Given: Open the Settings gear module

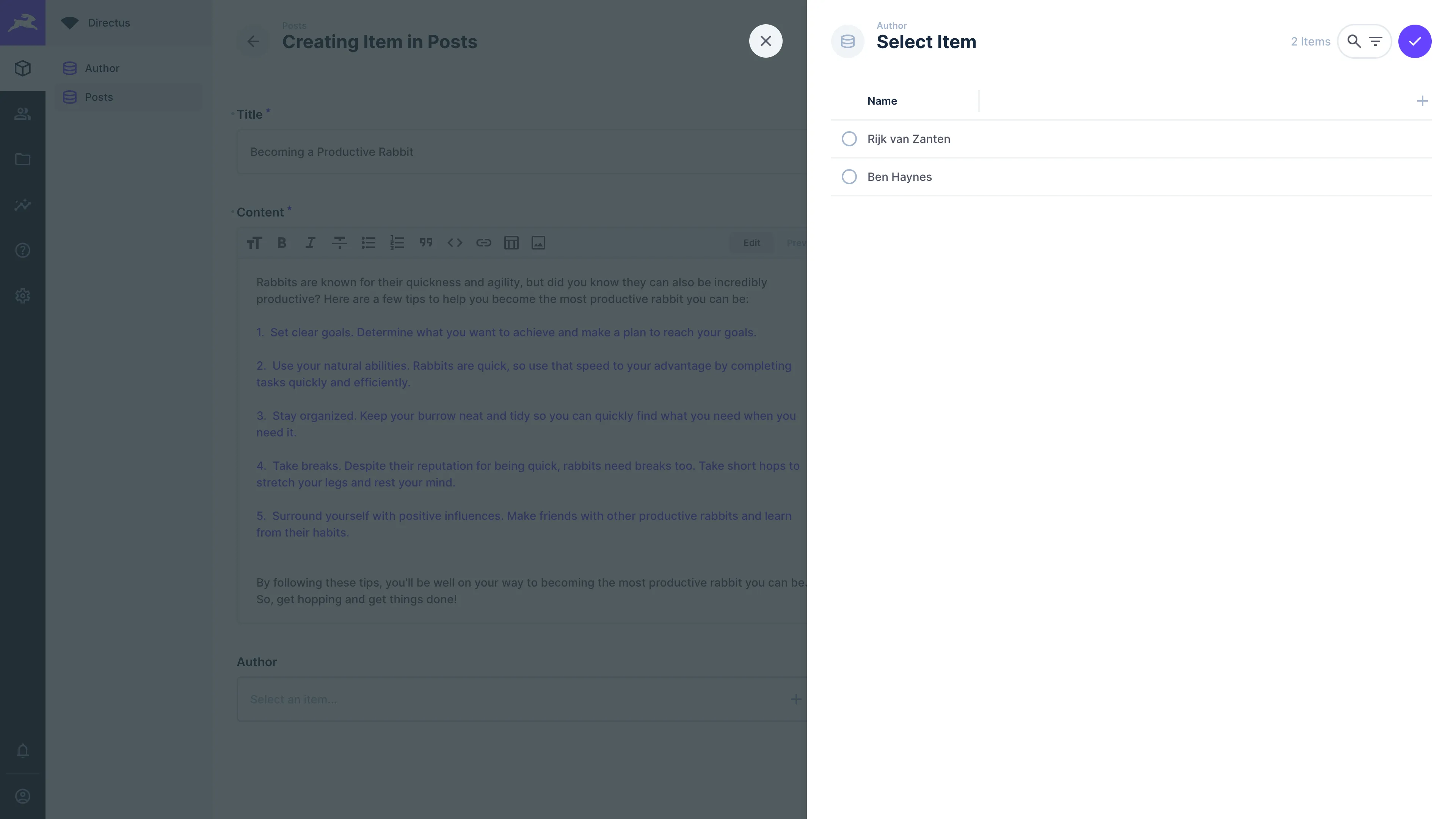Looking at the screenshot, I should click(x=23, y=296).
